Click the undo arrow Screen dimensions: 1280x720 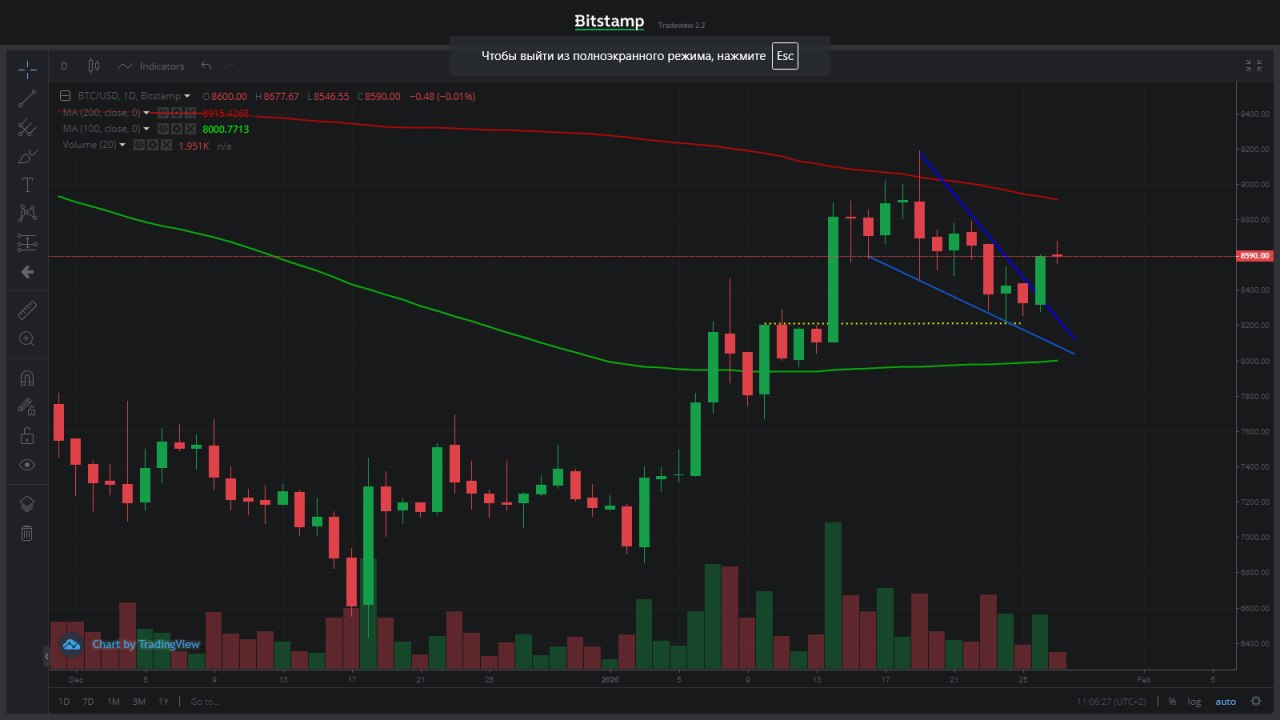pyautogui.click(x=206, y=66)
